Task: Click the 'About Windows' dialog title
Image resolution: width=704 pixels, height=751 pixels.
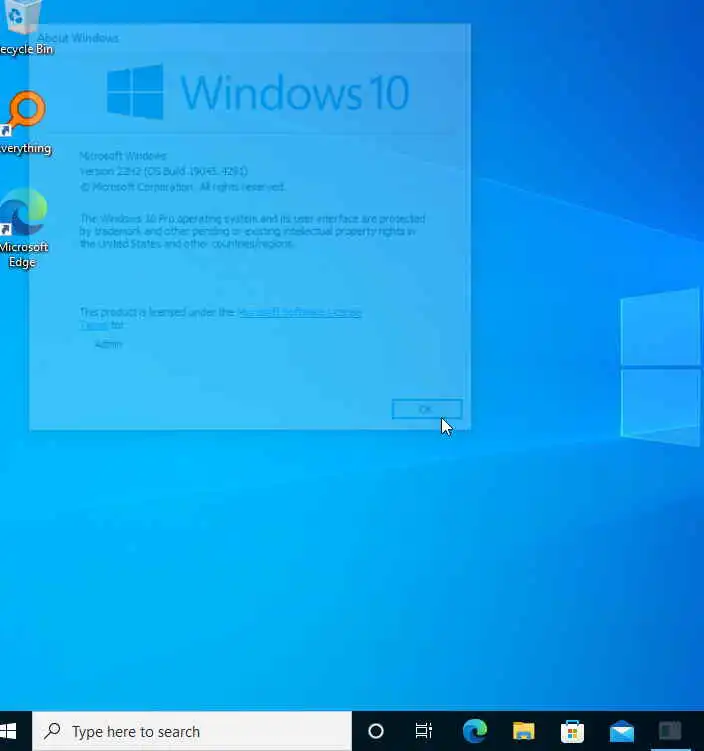Action: point(78,38)
